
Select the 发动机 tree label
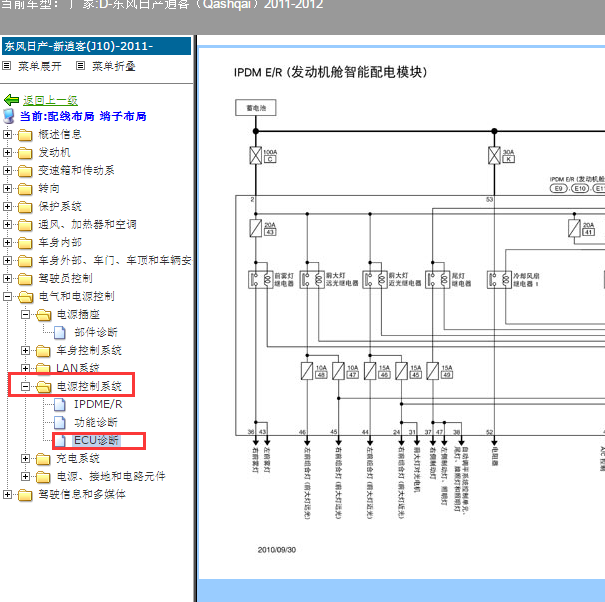(x=54, y=152)
